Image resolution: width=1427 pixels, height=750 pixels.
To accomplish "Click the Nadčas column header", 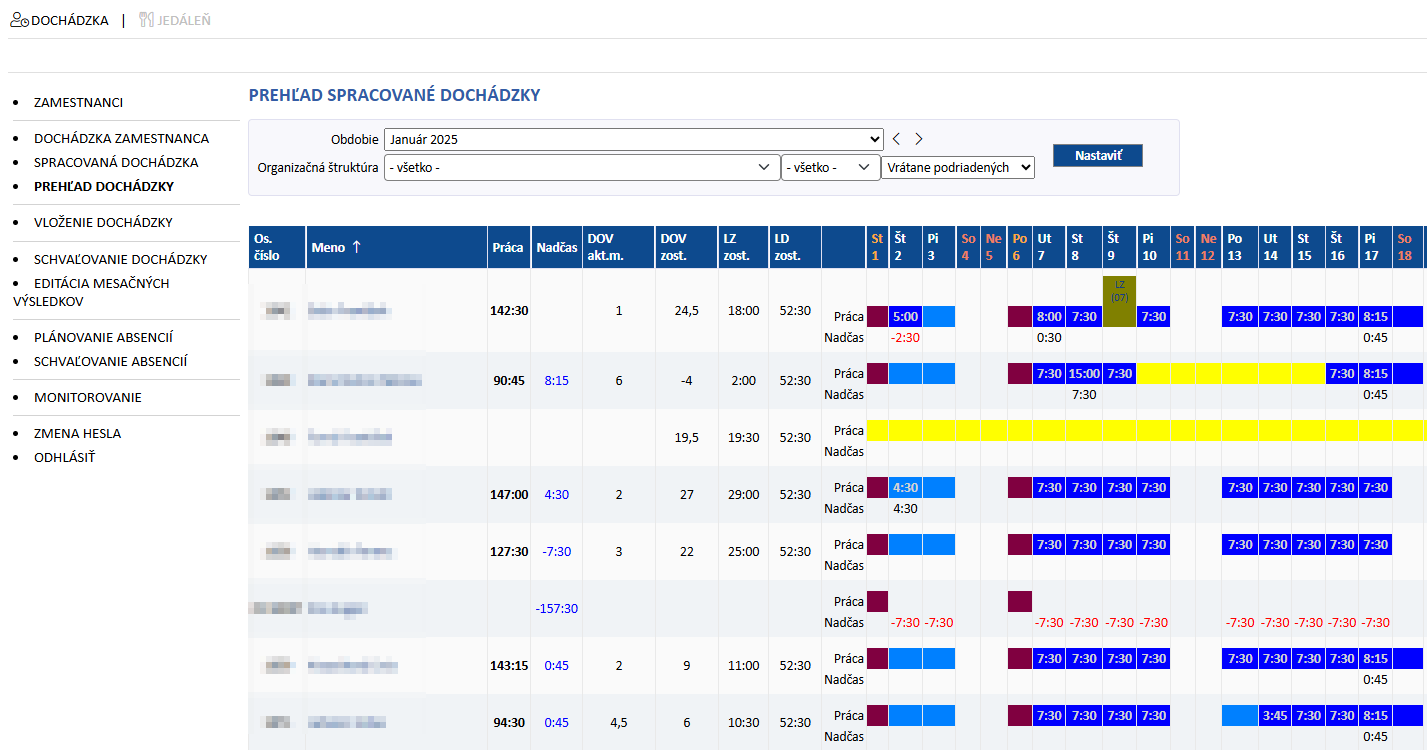I will click(x=557, y=247).
